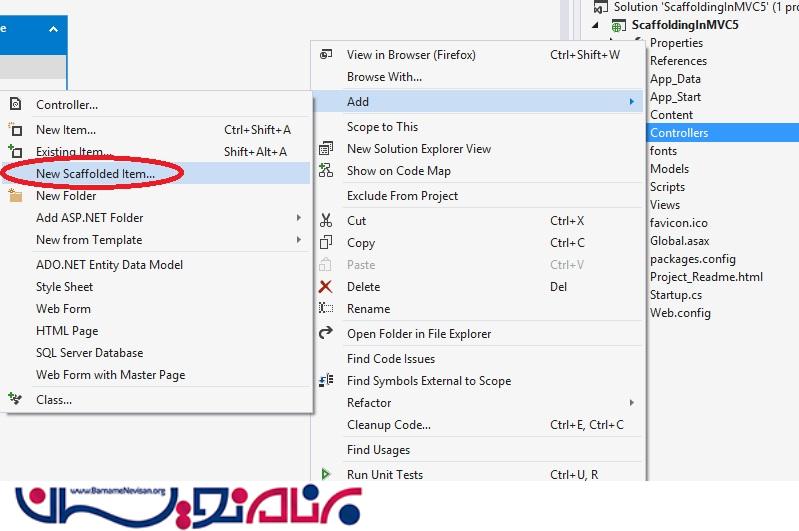
Task: Click the View in Browser icon
Action: (x=326, y=55)
